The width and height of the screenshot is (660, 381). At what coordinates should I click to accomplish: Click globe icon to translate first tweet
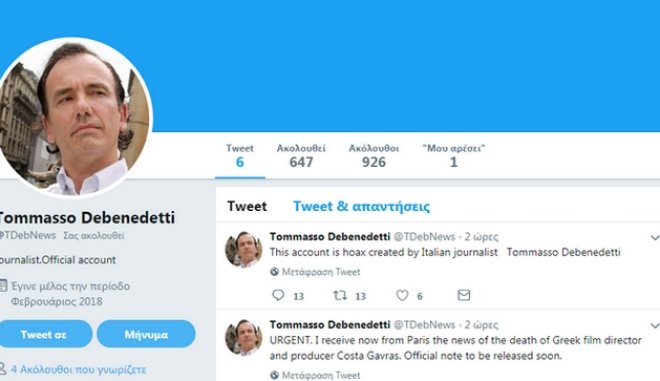(x=274, y=272)
